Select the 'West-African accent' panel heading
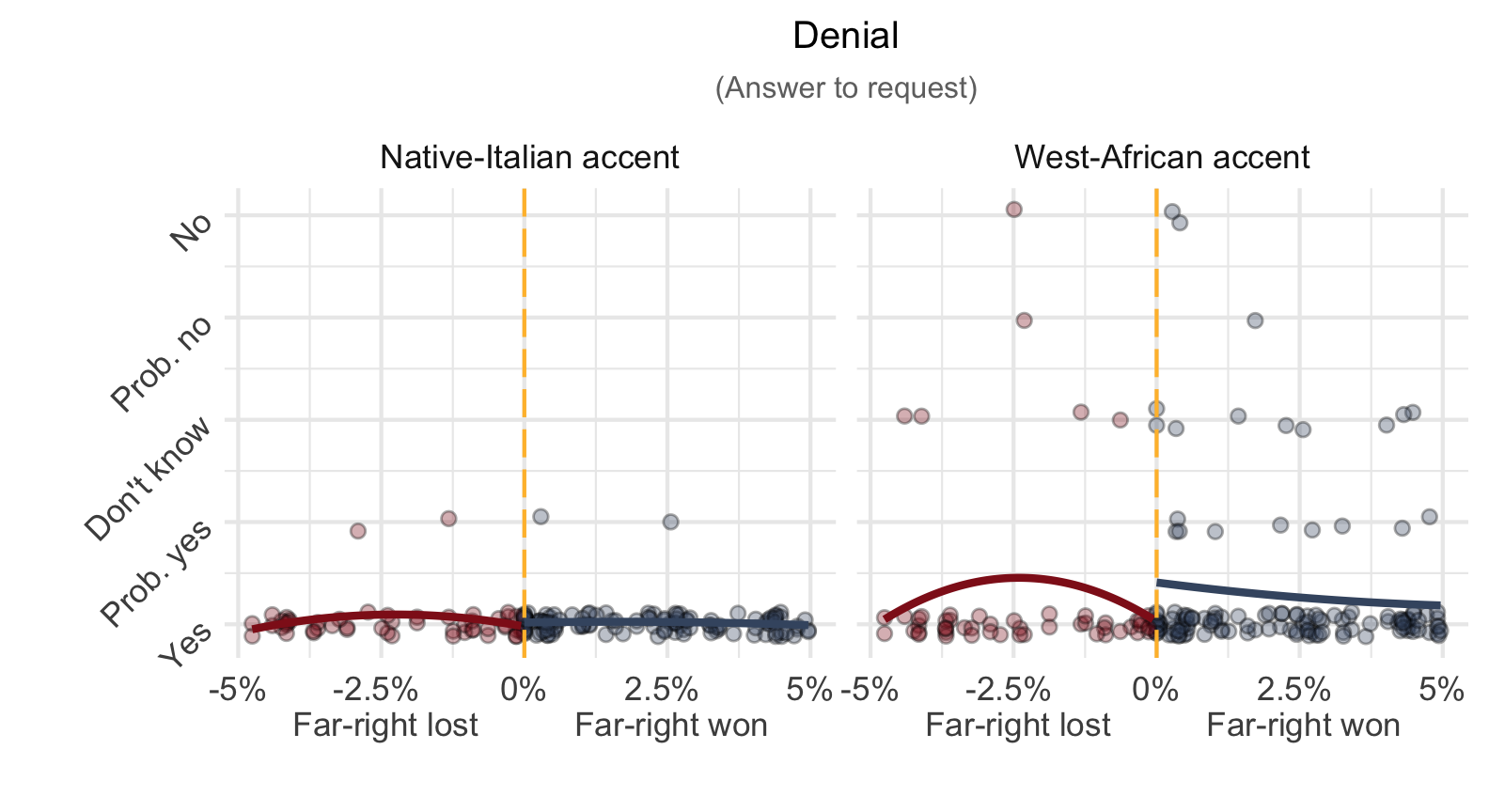 pyautogui.click(x=1162, y=157)
